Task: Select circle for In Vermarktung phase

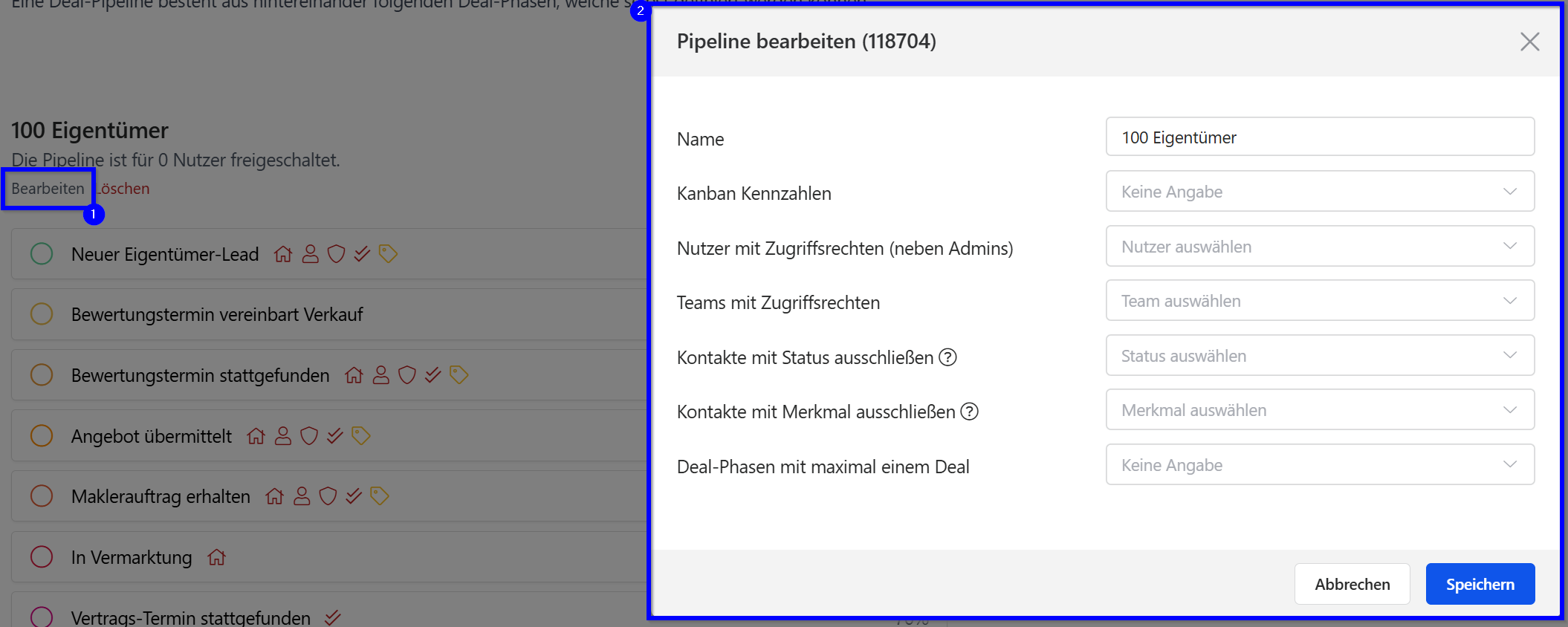Action: 42,557
